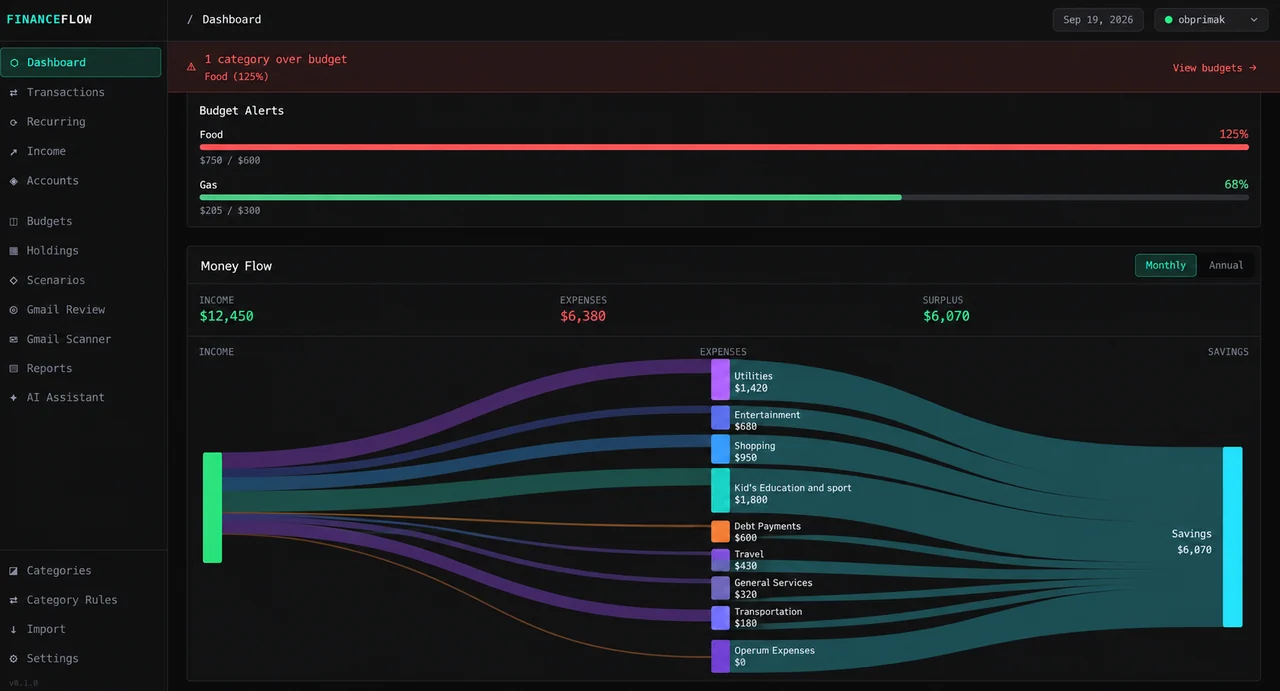Screen dimensions: 1280x691
Task: Click the 125% Food percentage
Action: click(1234, 134)
